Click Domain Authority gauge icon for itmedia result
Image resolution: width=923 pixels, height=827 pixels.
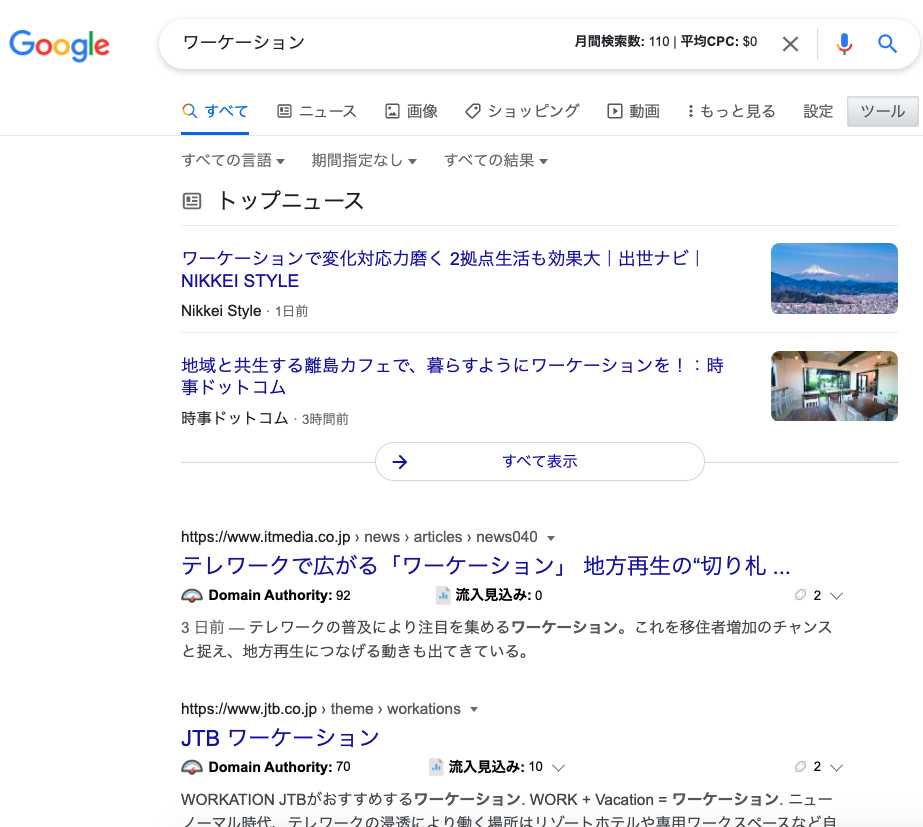[x=192, y=596]
